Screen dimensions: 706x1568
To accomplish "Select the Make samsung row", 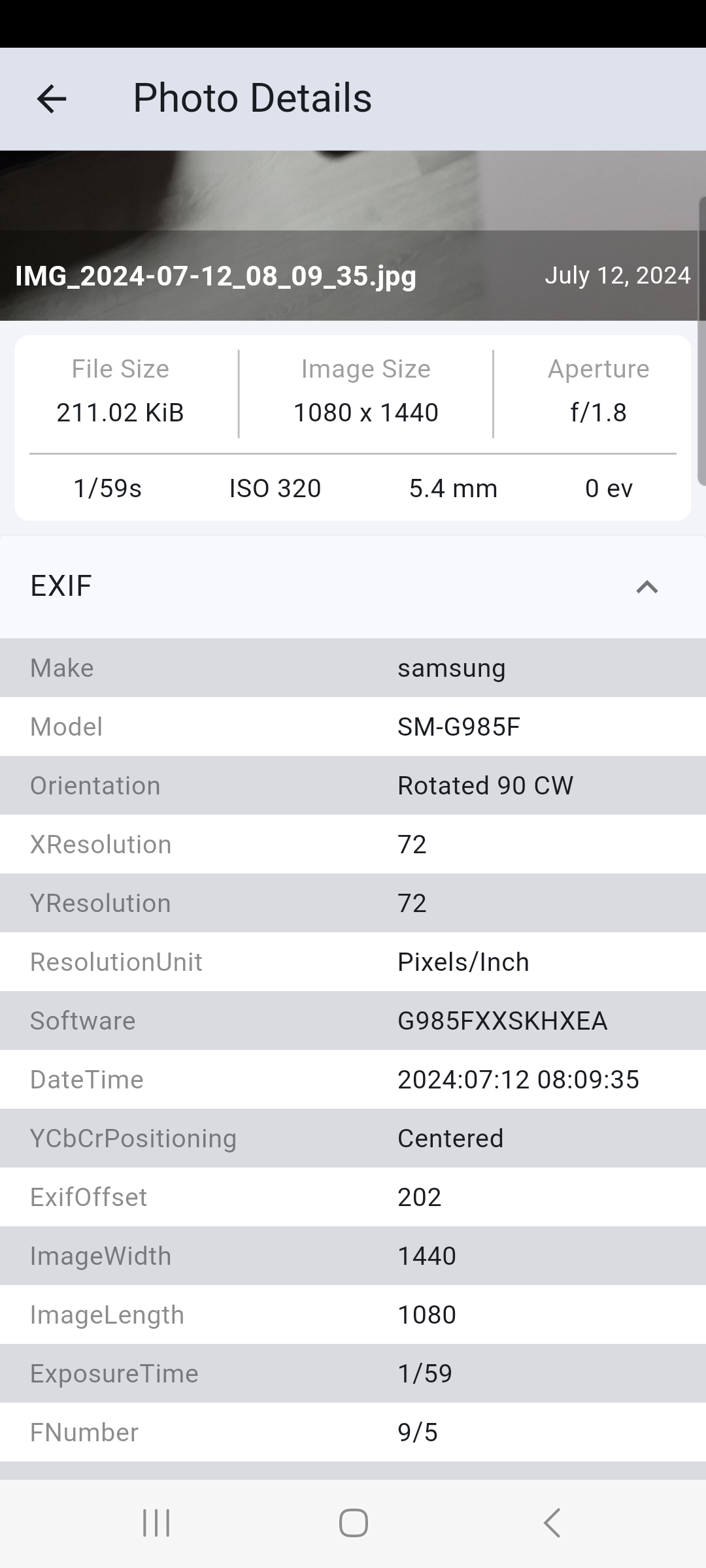I will point(353,668).
